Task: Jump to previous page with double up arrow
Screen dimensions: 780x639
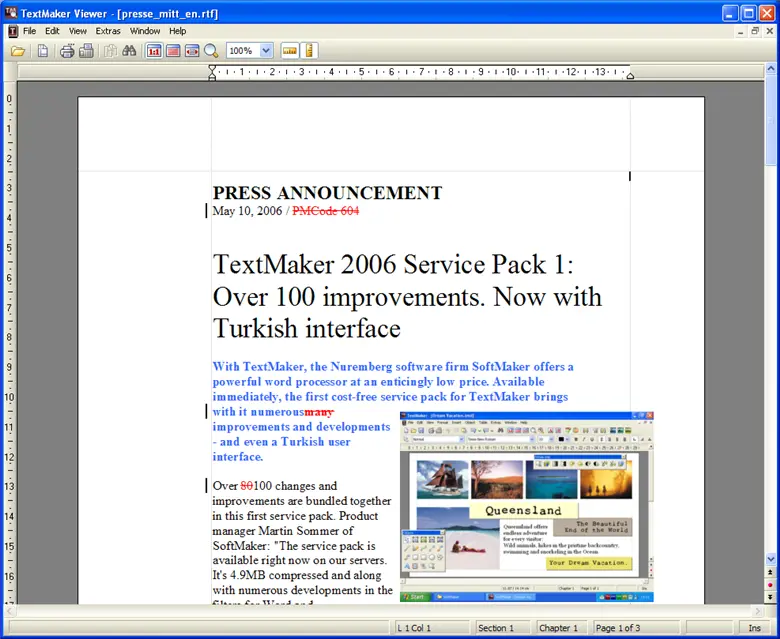Action: [x=771, y=572]
